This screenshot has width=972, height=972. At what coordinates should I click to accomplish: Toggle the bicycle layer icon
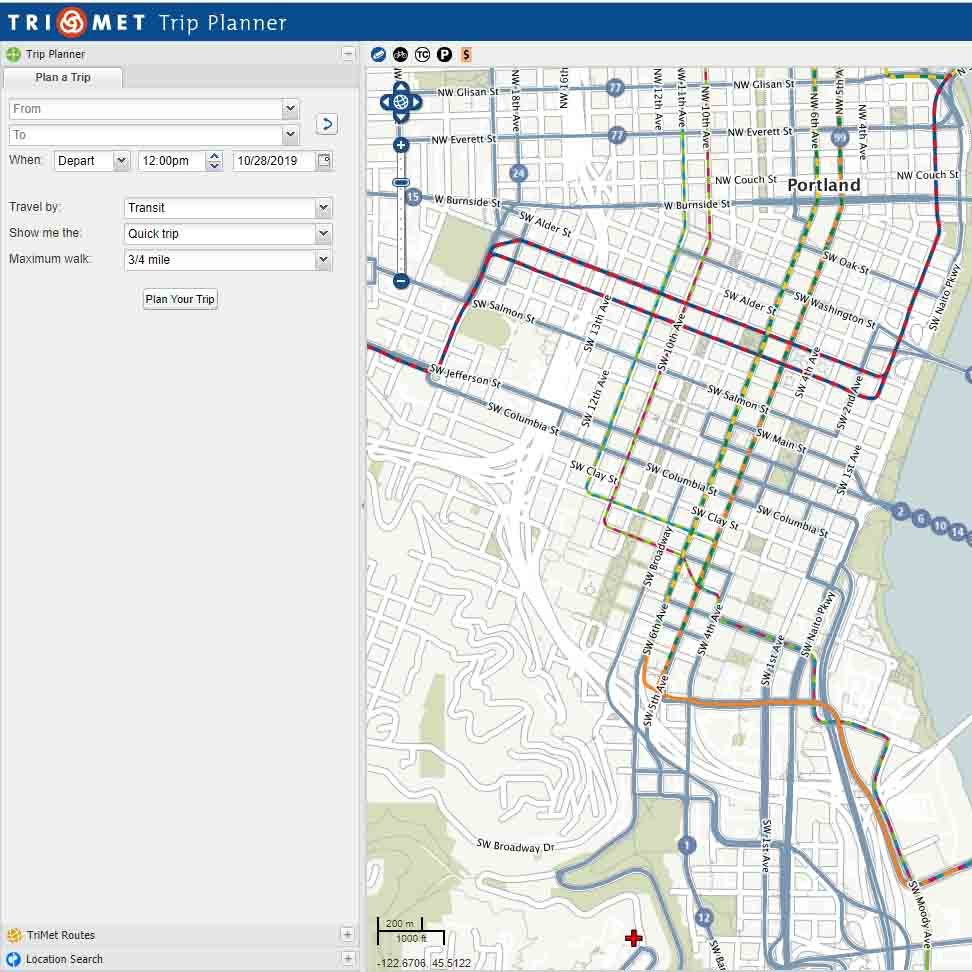point(400,55)
